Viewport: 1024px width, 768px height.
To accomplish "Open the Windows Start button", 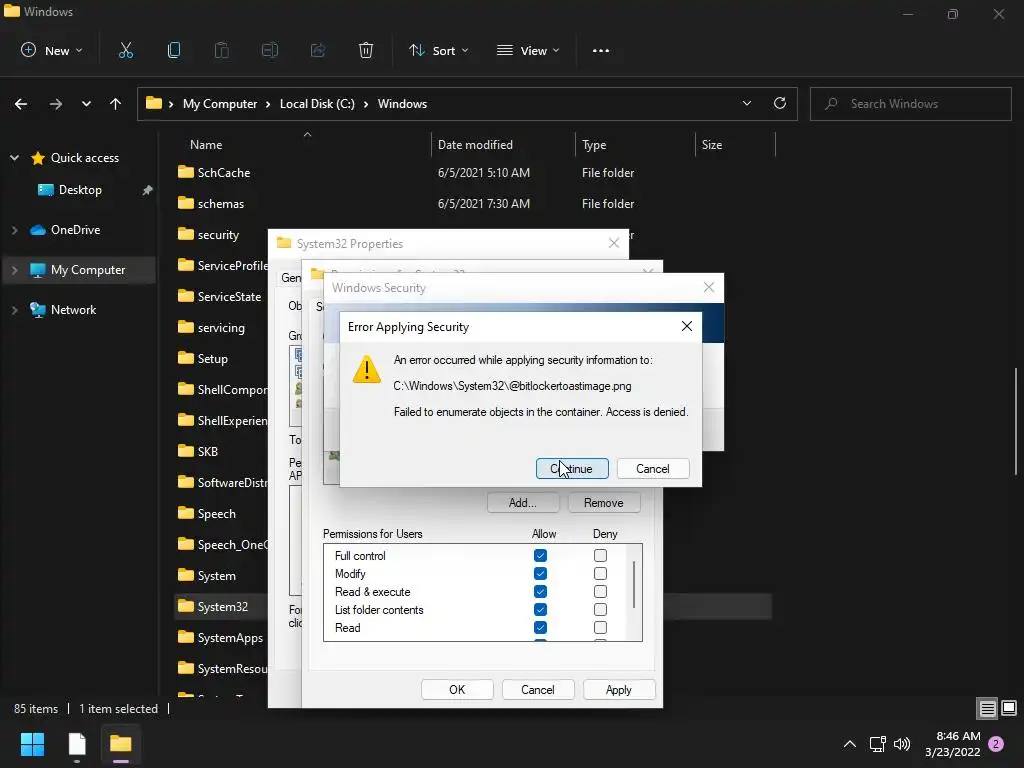I will 32,744.
